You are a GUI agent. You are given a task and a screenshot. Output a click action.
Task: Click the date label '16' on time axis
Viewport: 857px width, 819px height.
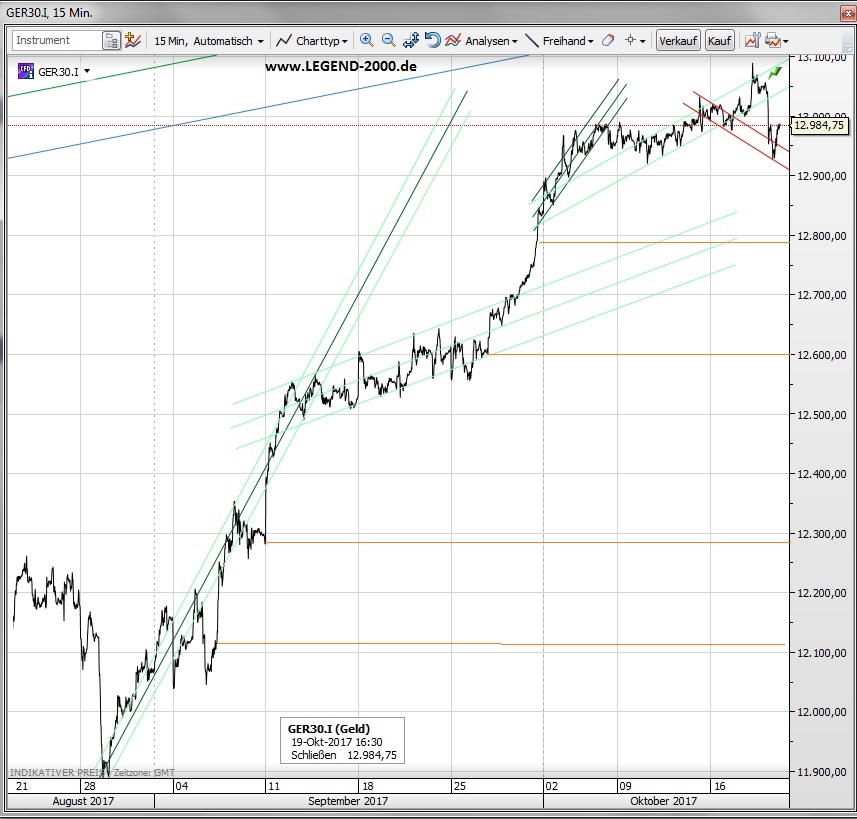click(x=720, y=786)
